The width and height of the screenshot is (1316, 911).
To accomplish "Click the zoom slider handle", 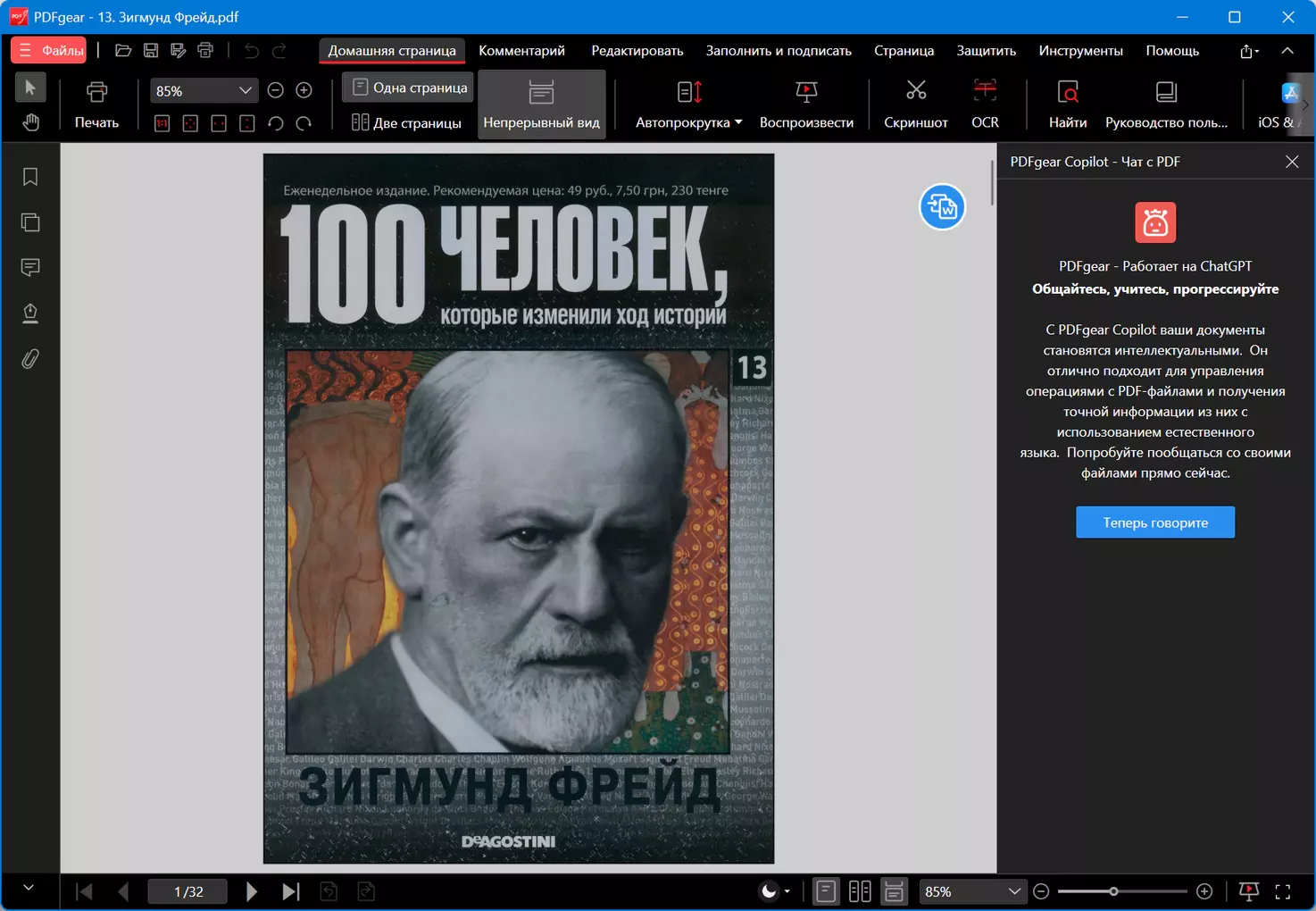I will (x=1113, y=891).
